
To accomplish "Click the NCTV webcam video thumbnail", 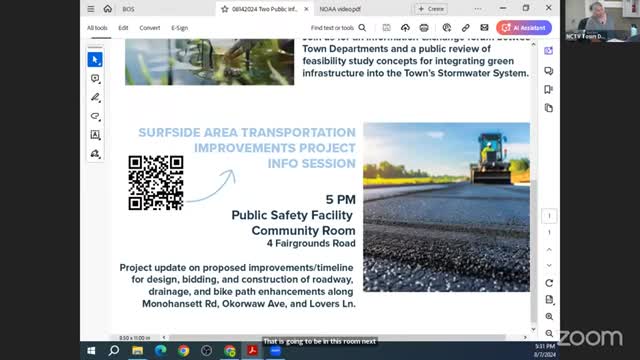I will click(x=602, y=20).
